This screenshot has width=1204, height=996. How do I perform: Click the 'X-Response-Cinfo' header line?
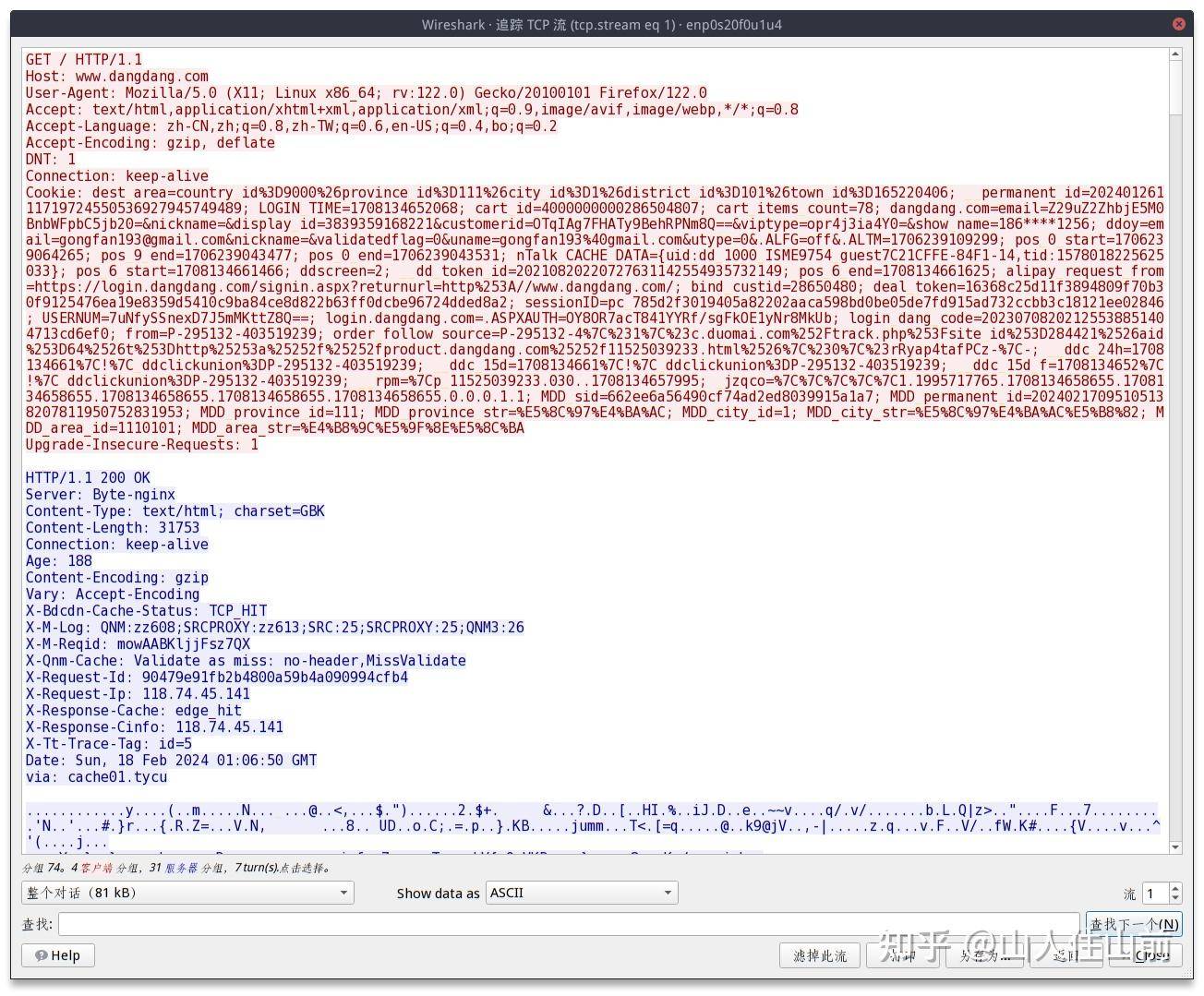pos(155,727)
